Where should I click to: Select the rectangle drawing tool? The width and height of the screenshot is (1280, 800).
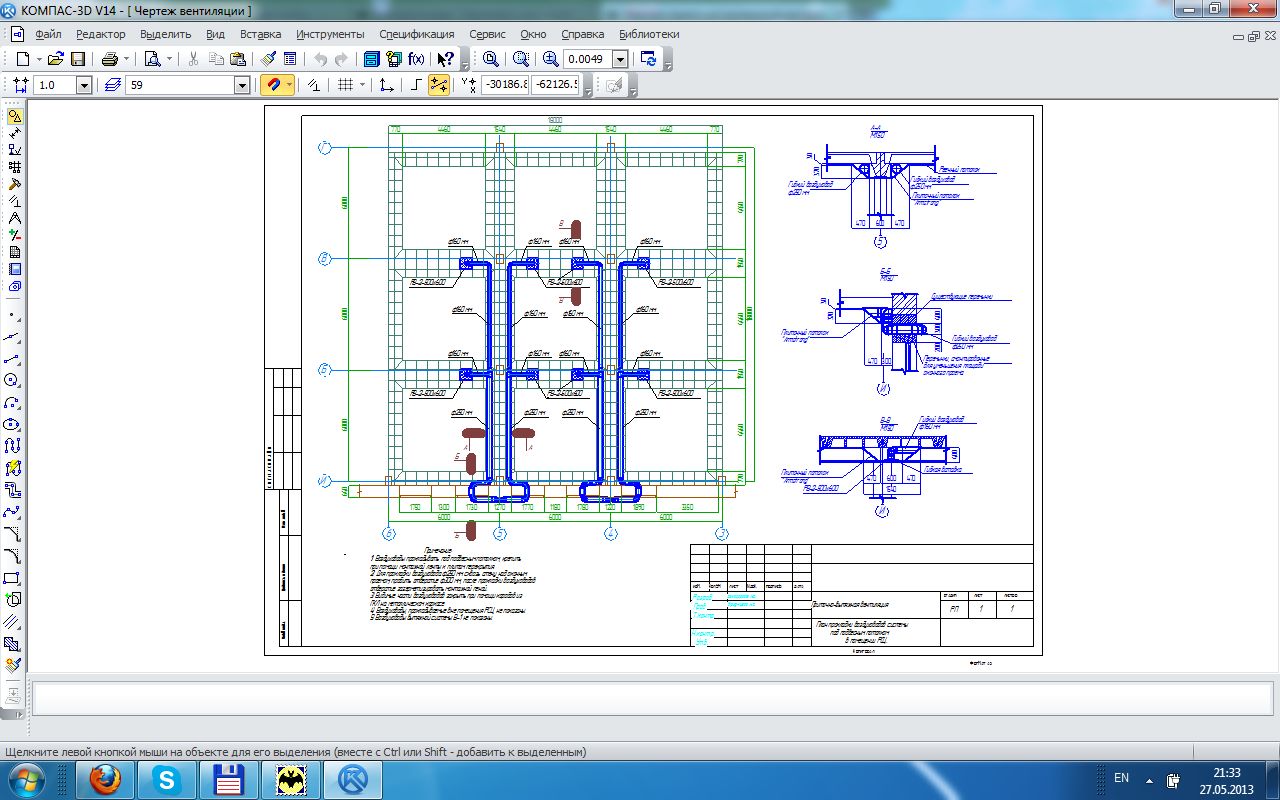13,578
